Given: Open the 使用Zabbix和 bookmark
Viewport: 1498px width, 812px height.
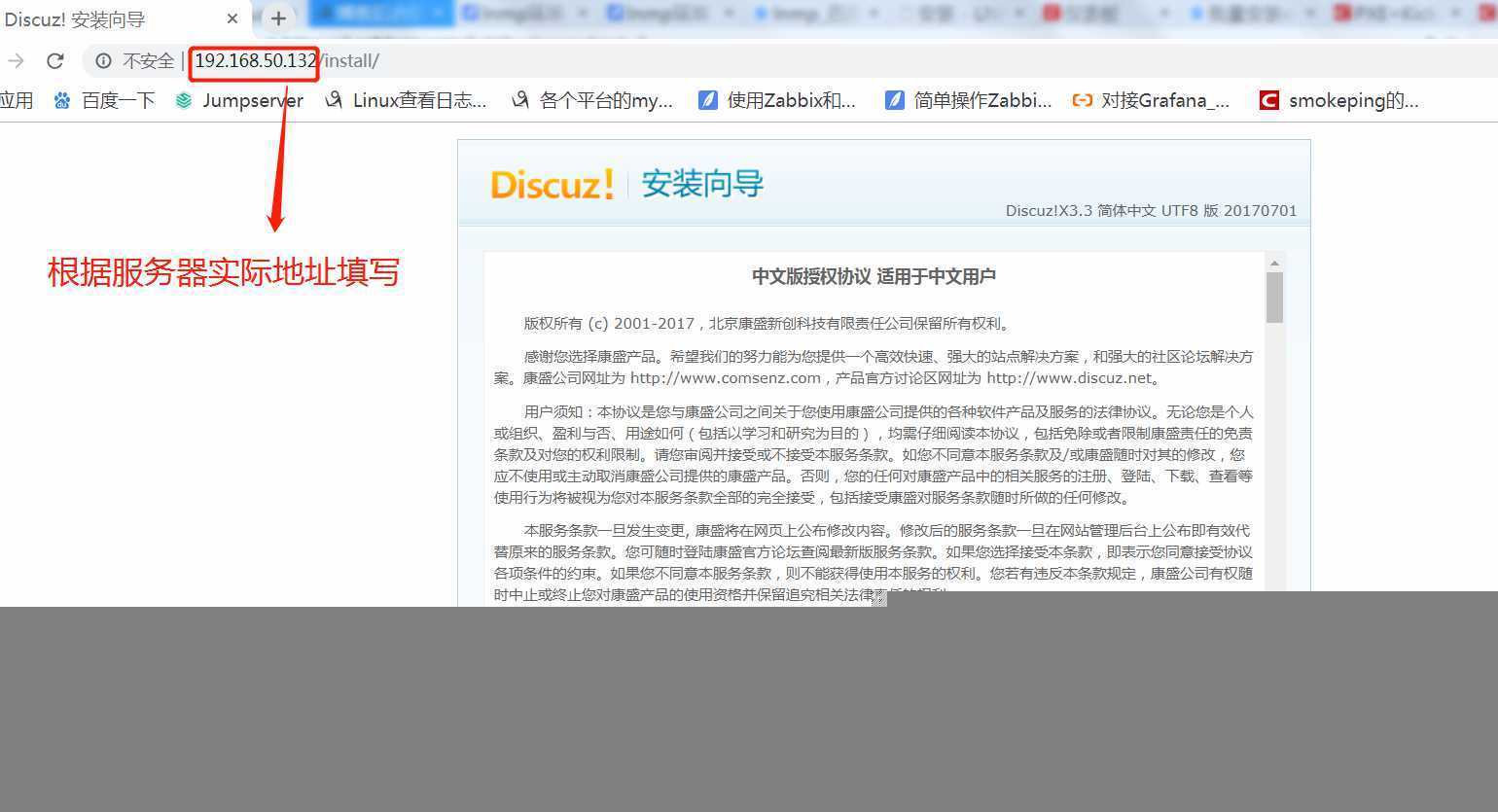Looking at the screenshot, I should click(x=777, y=100).
